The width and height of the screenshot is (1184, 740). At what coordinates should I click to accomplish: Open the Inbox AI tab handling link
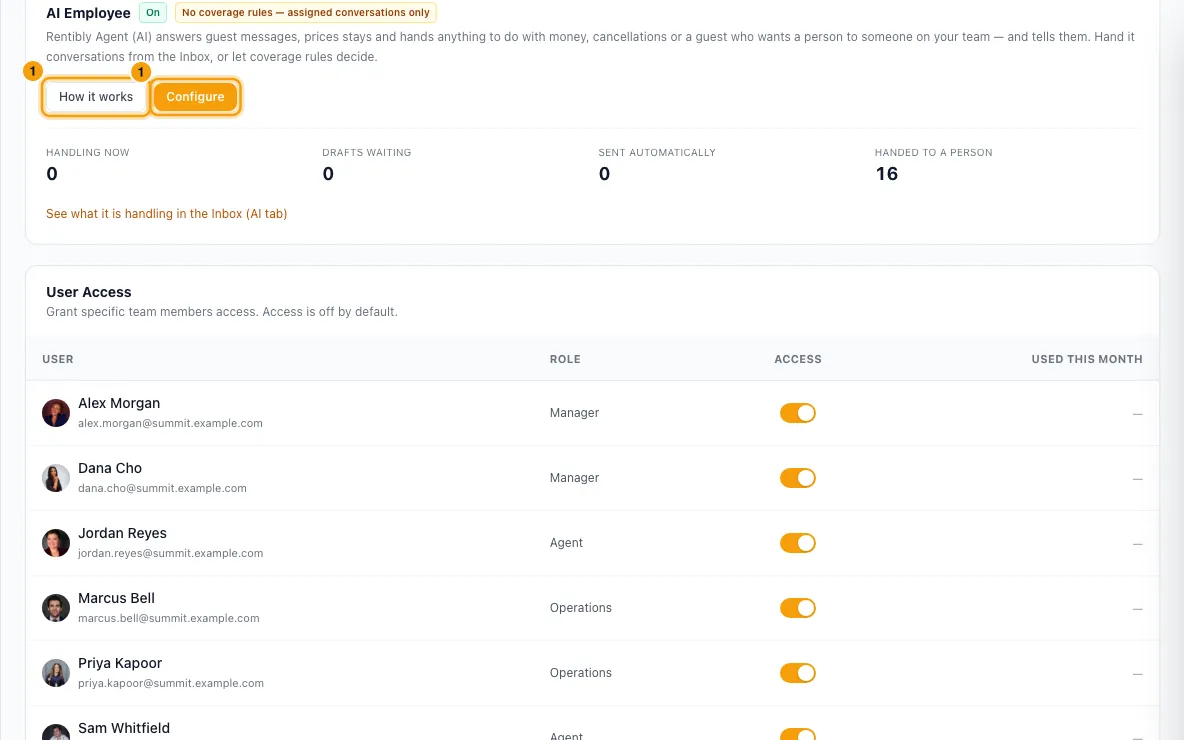click(x=166, y=214)
